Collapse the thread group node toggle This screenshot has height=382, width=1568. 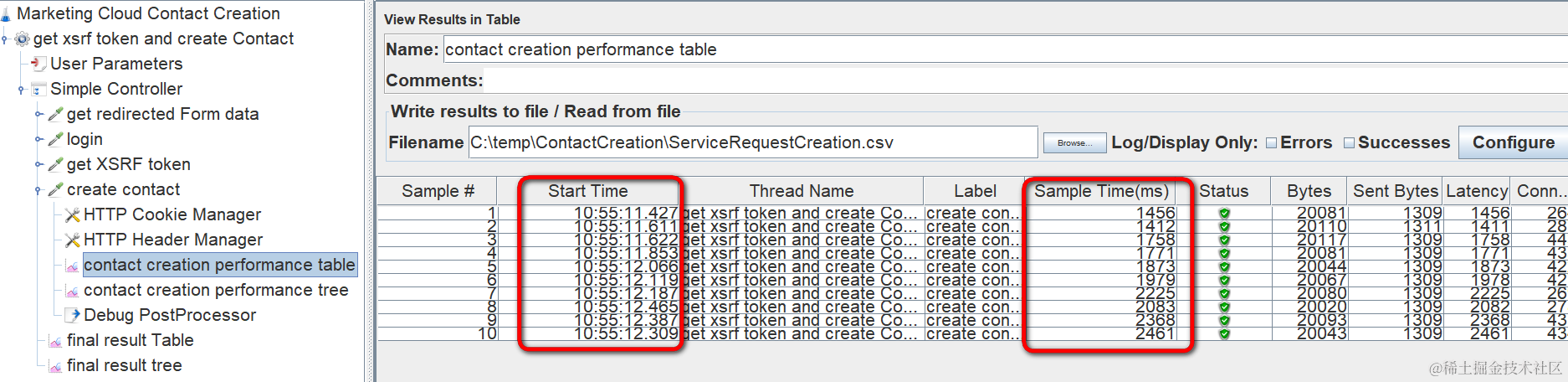(x=5, y=39)
